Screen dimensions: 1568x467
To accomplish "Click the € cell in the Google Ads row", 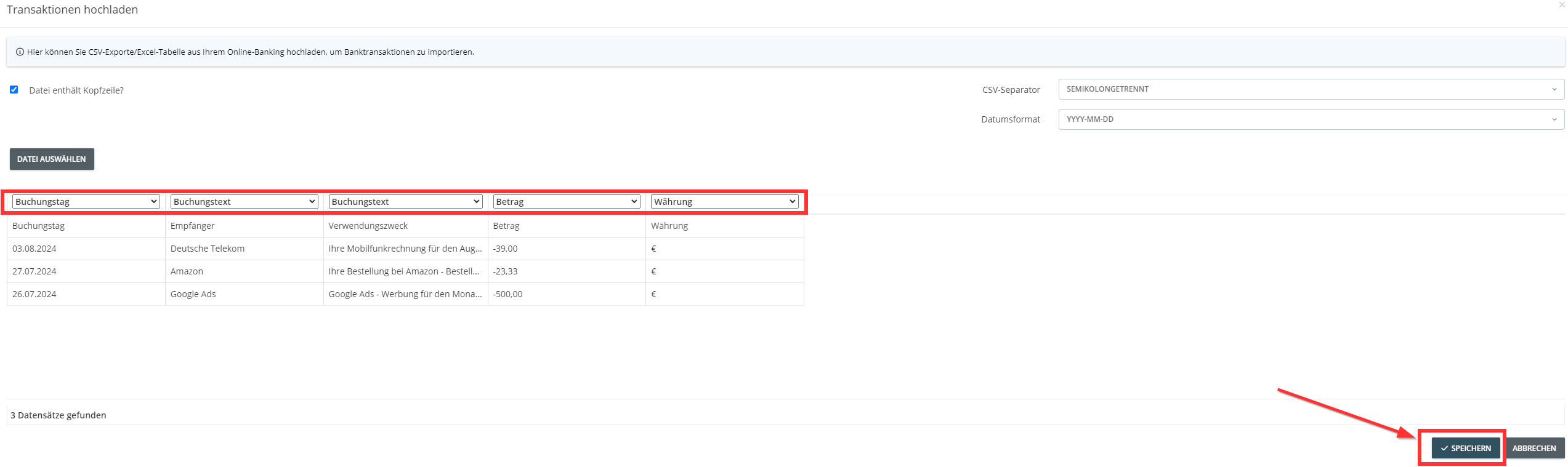I will point(725,294).
